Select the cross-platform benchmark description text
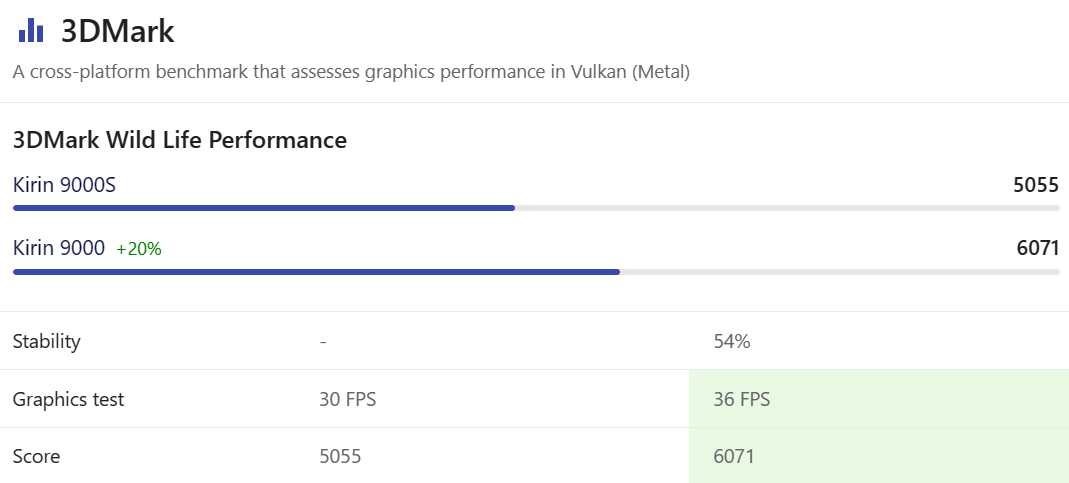The image size is (1069, 483). click(x=351, y=72)
